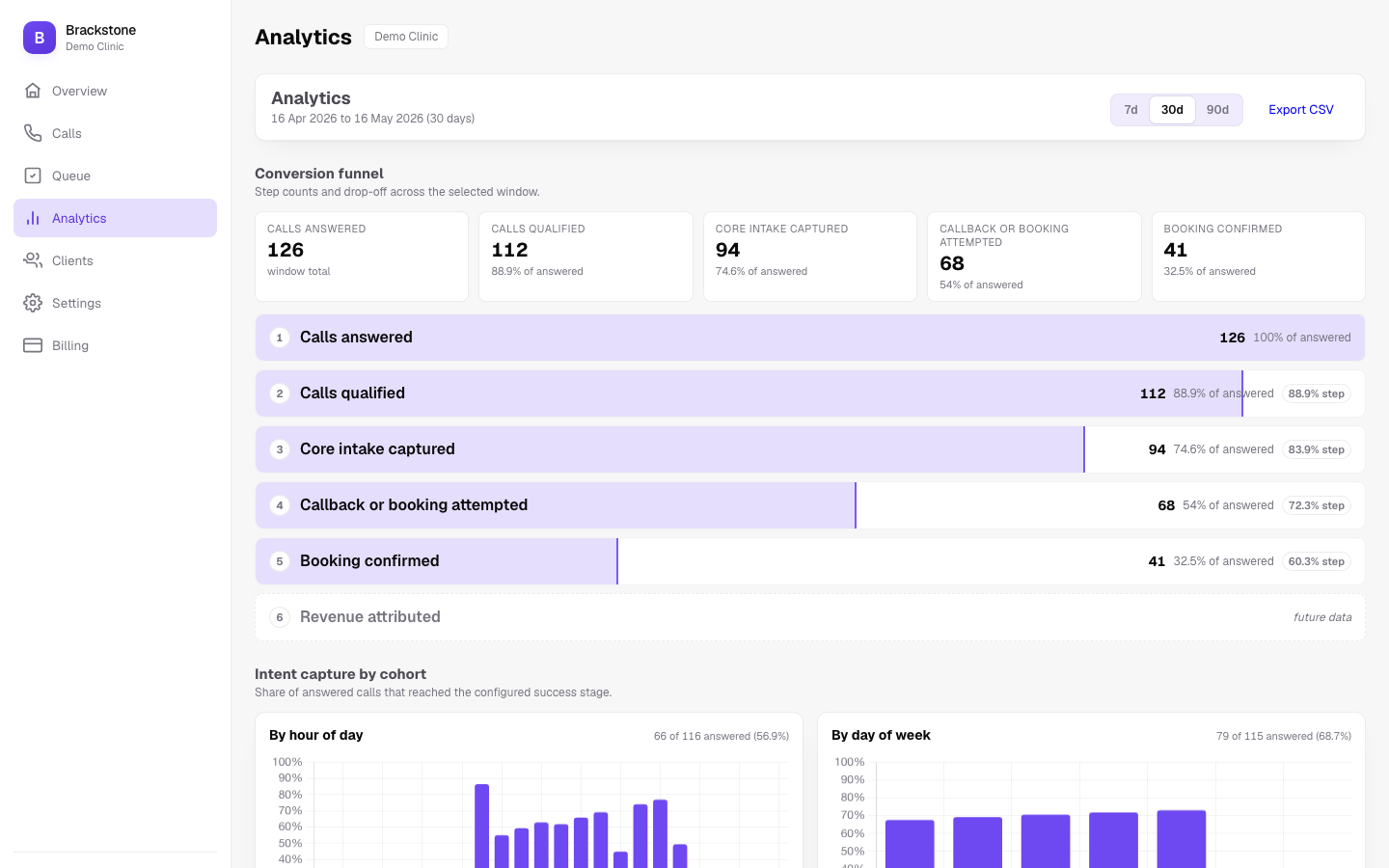
Task: Click the Callback or booking attempted row label
Action: pos(414,505)
